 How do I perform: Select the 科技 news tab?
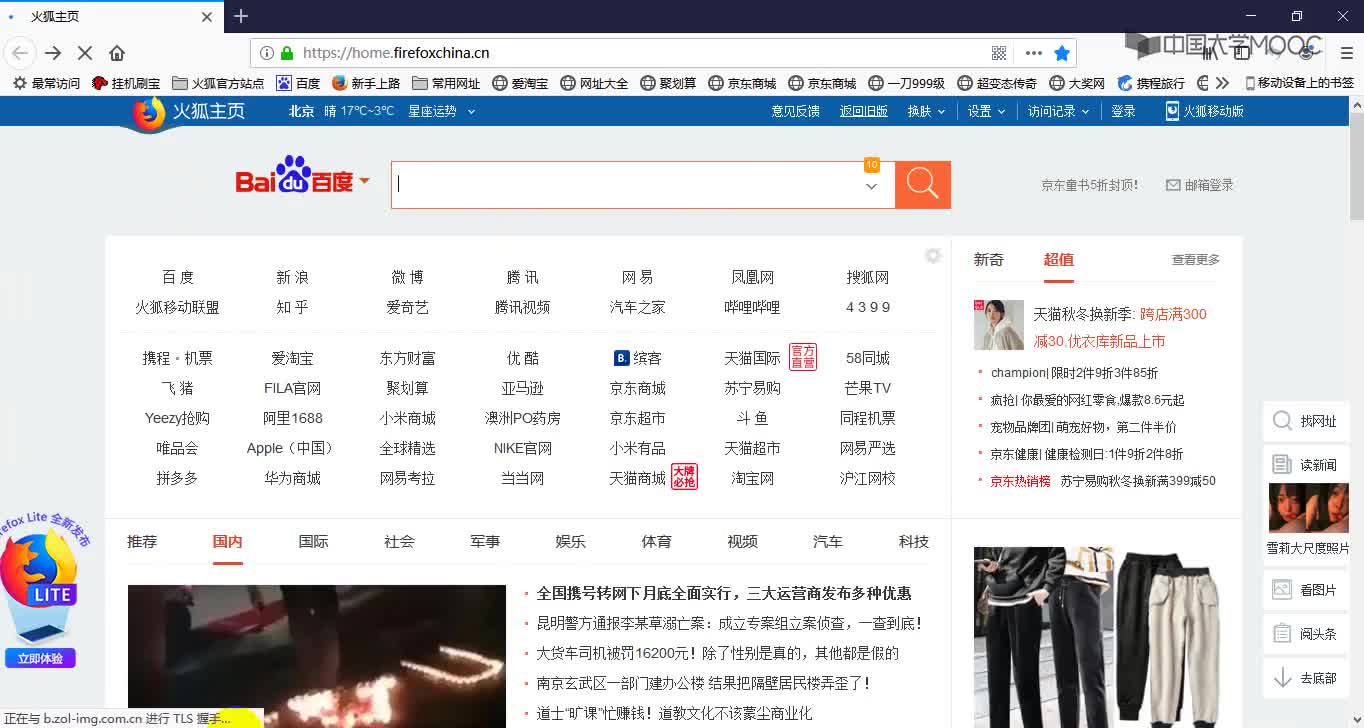913,541
